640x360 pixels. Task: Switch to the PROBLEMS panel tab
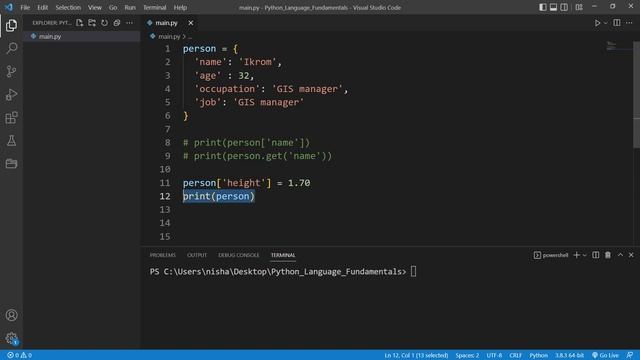(162, 255)
